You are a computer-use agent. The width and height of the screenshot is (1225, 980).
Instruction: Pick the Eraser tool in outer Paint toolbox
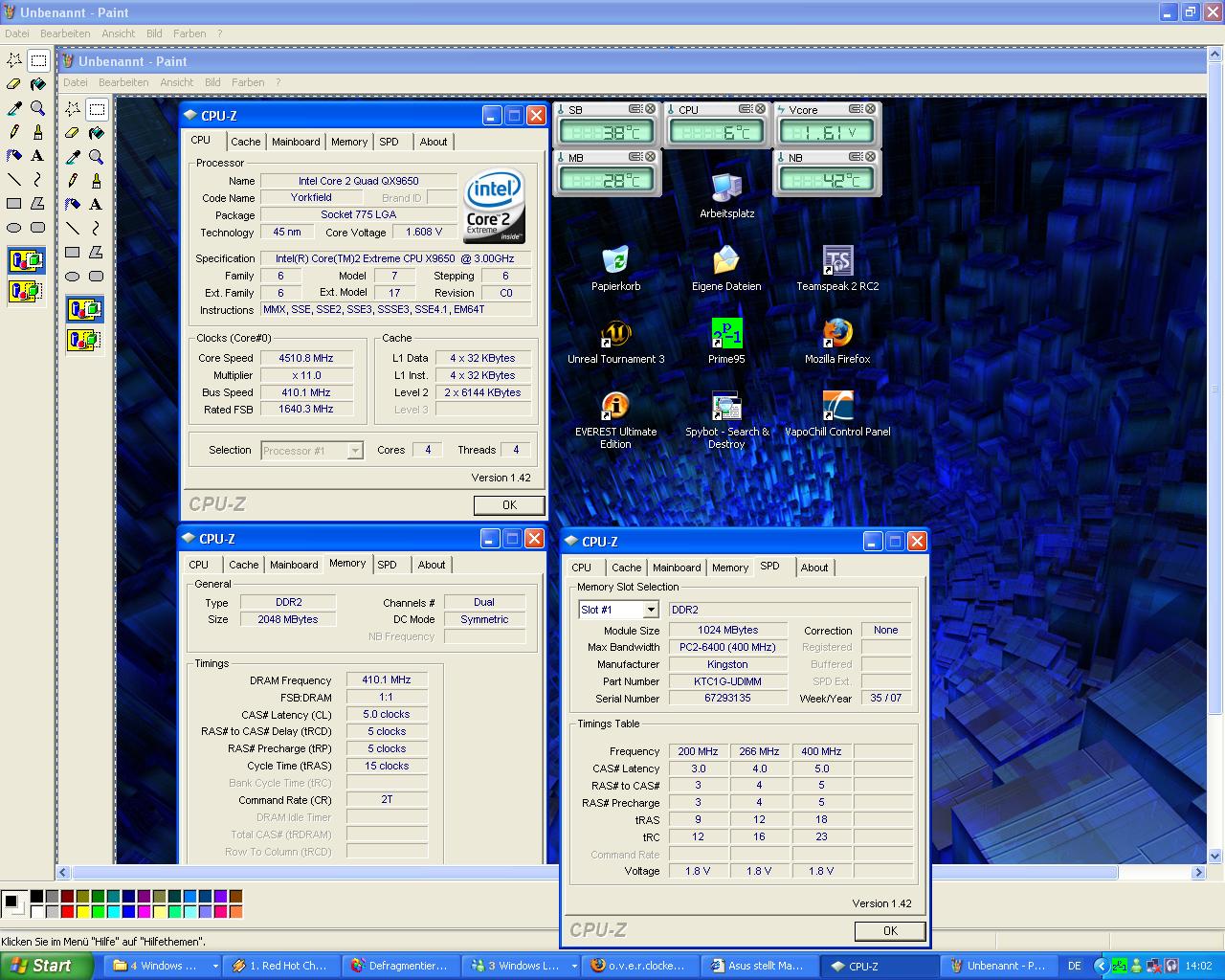coord(14,84)
